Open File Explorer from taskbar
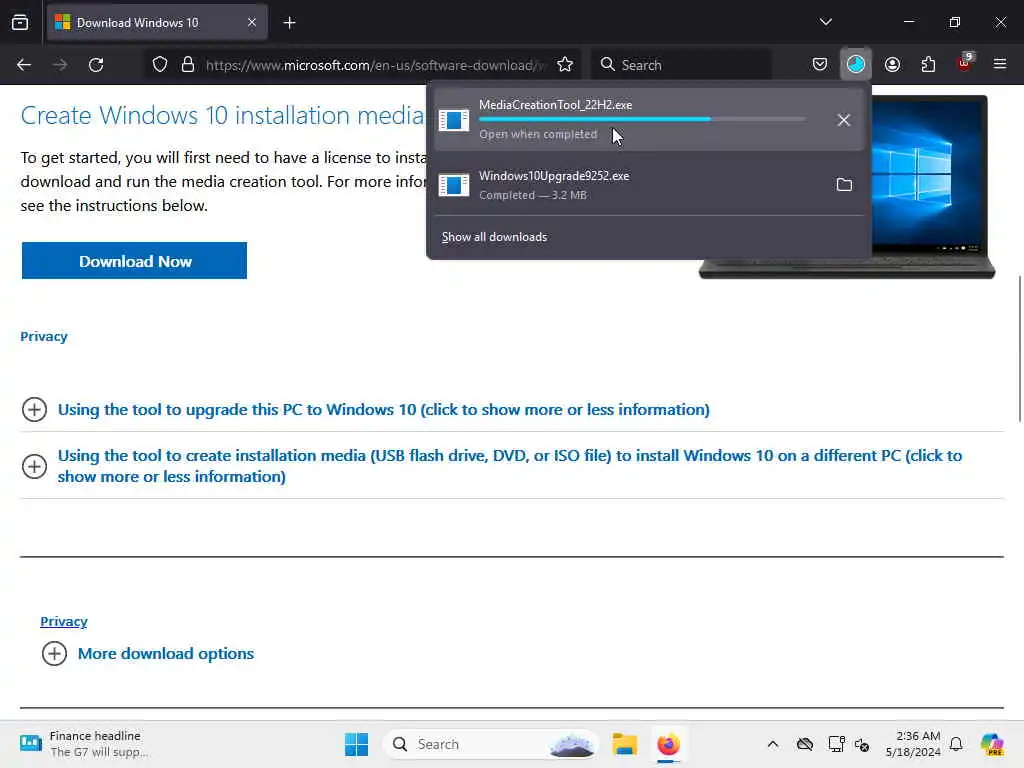Viewport: 1024px width, 768px height. [x=624, y=744]
